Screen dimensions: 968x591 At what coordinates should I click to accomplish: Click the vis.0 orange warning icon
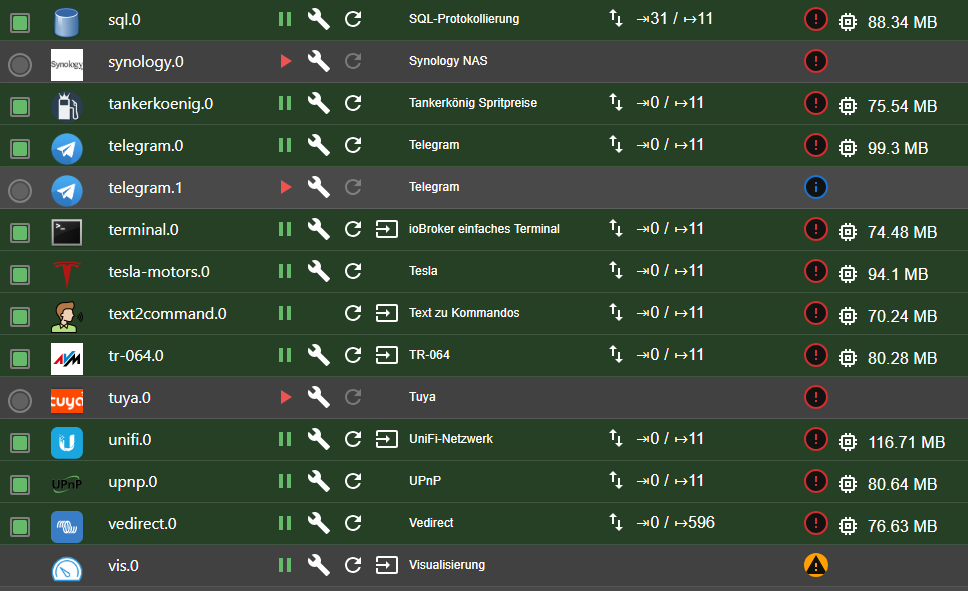816,565
